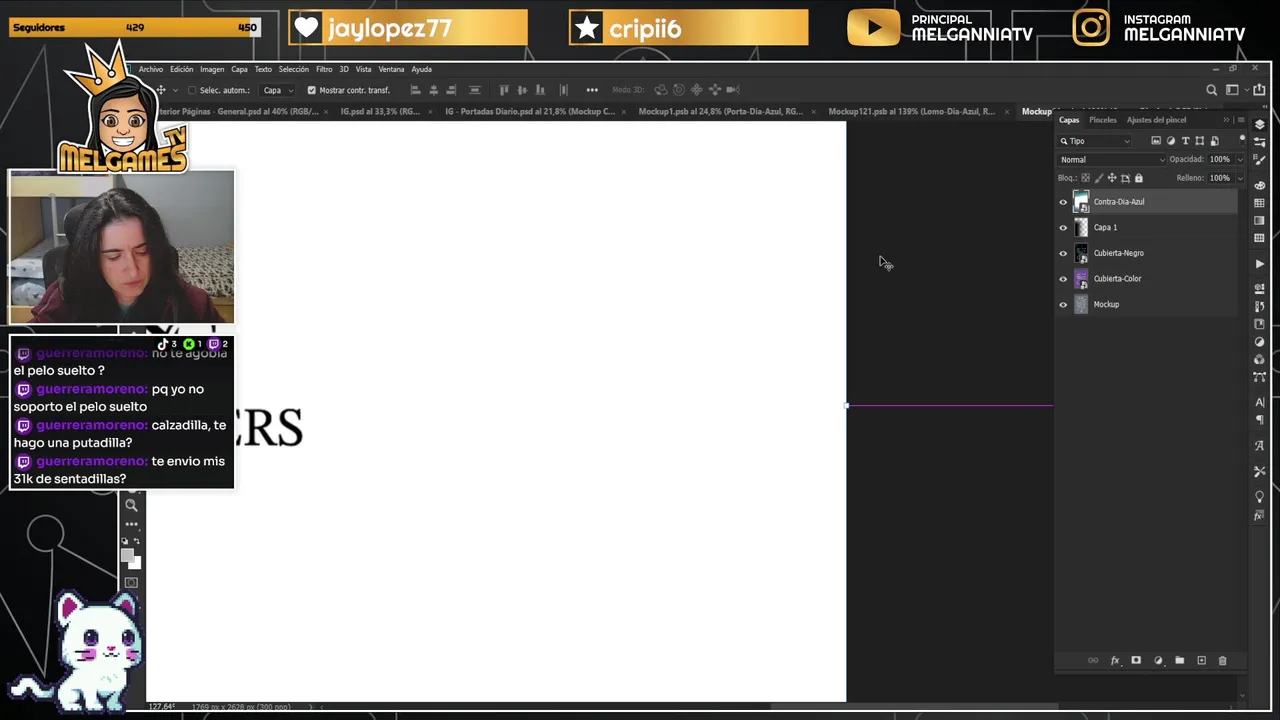Open the Normal blending mode dropdown

click(1112, 160)
